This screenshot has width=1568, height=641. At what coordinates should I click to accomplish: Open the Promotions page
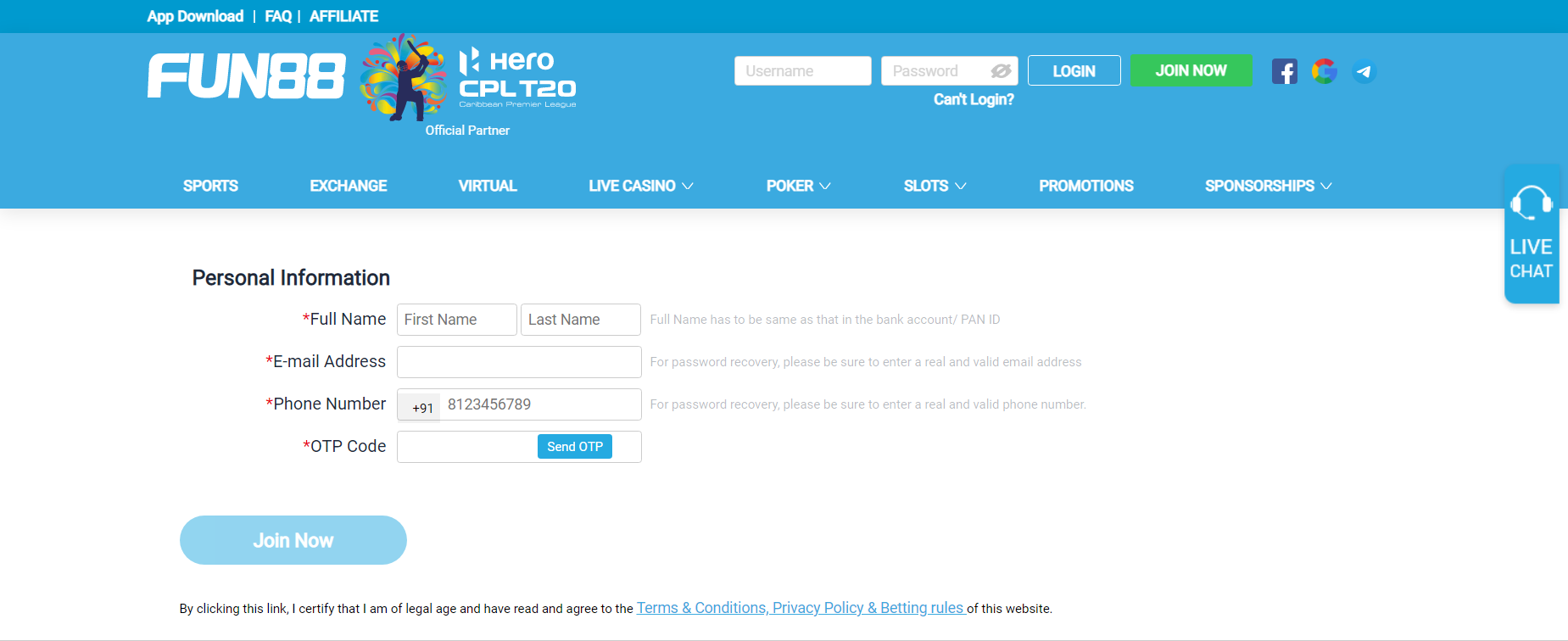(x=1085, y=186)
